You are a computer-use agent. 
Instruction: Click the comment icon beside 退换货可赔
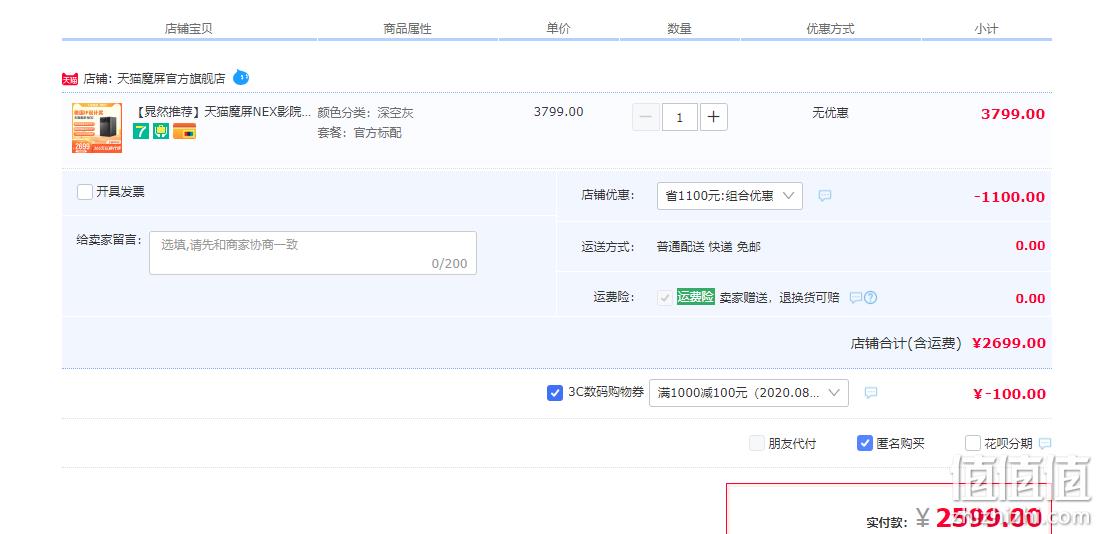pyautogui.click(x=855, y=298)
